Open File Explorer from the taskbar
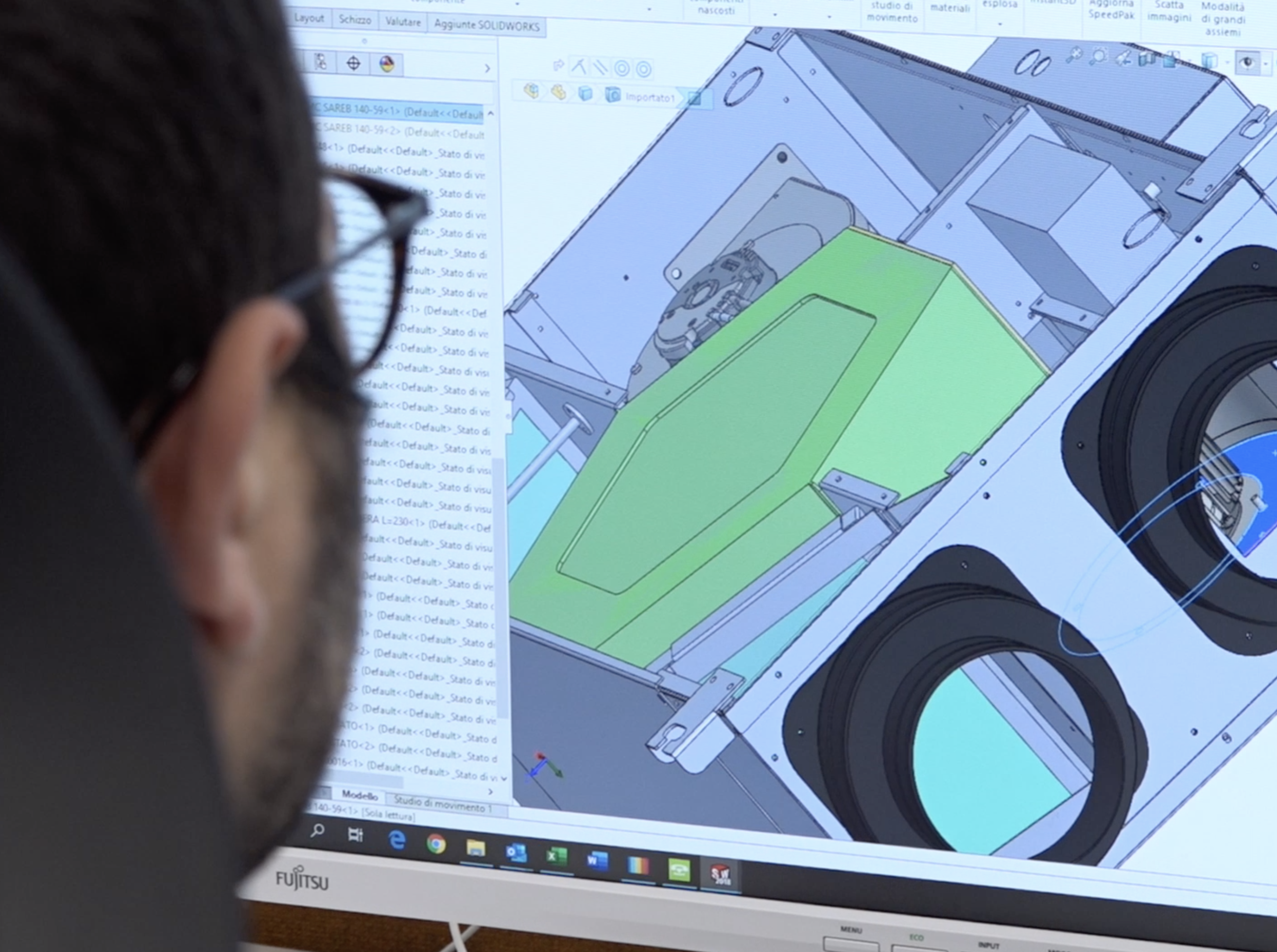Viewport: 1277px width, 952px height. (x=476, y=849)
